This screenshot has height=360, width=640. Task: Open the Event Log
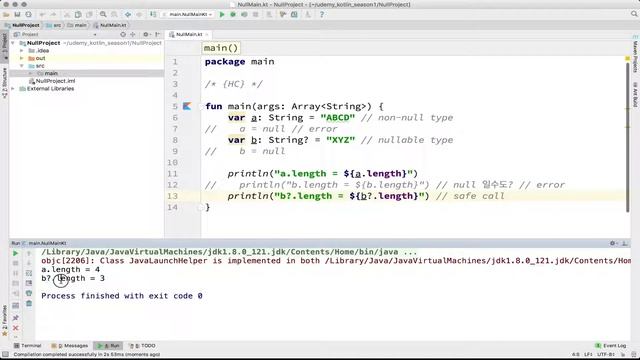(611, 346)
